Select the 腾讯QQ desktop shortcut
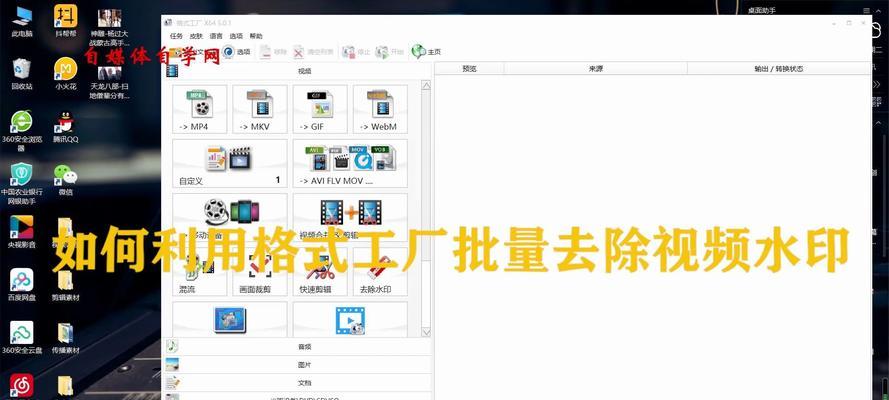This screenshot has height=400, width=889. (x=66, y=127)
